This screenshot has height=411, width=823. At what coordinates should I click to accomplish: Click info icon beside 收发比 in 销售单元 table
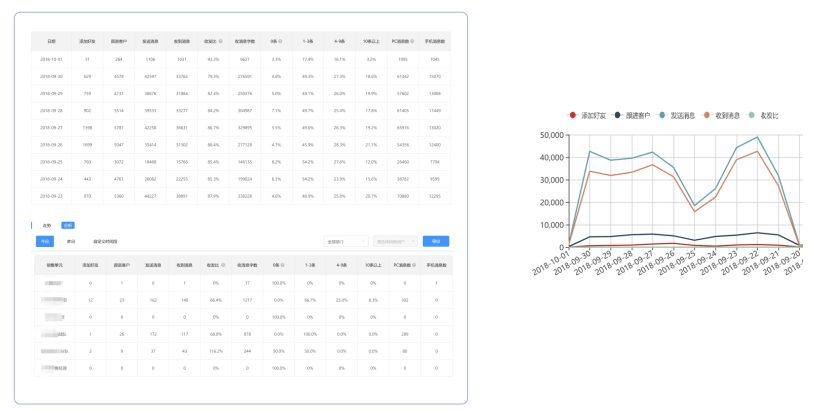click(x=224, y=265)
